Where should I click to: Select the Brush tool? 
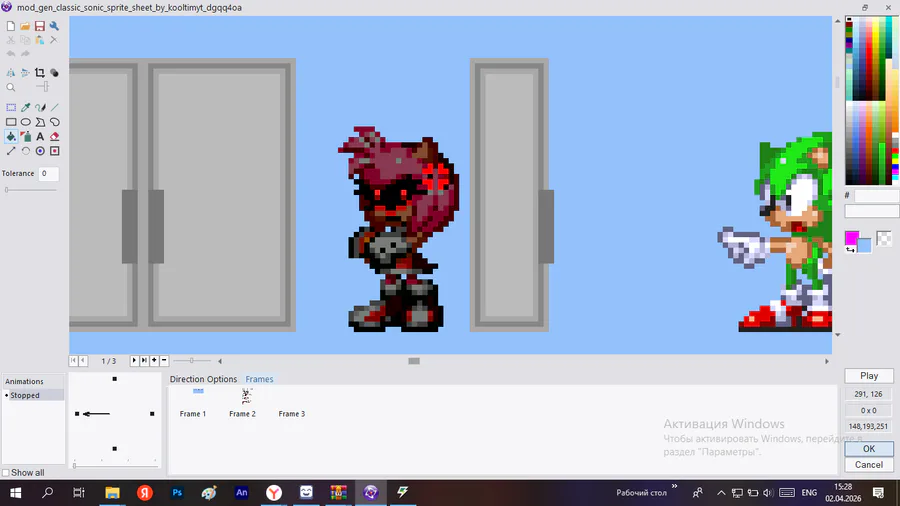pyautogui.click(x=40, y=107)
